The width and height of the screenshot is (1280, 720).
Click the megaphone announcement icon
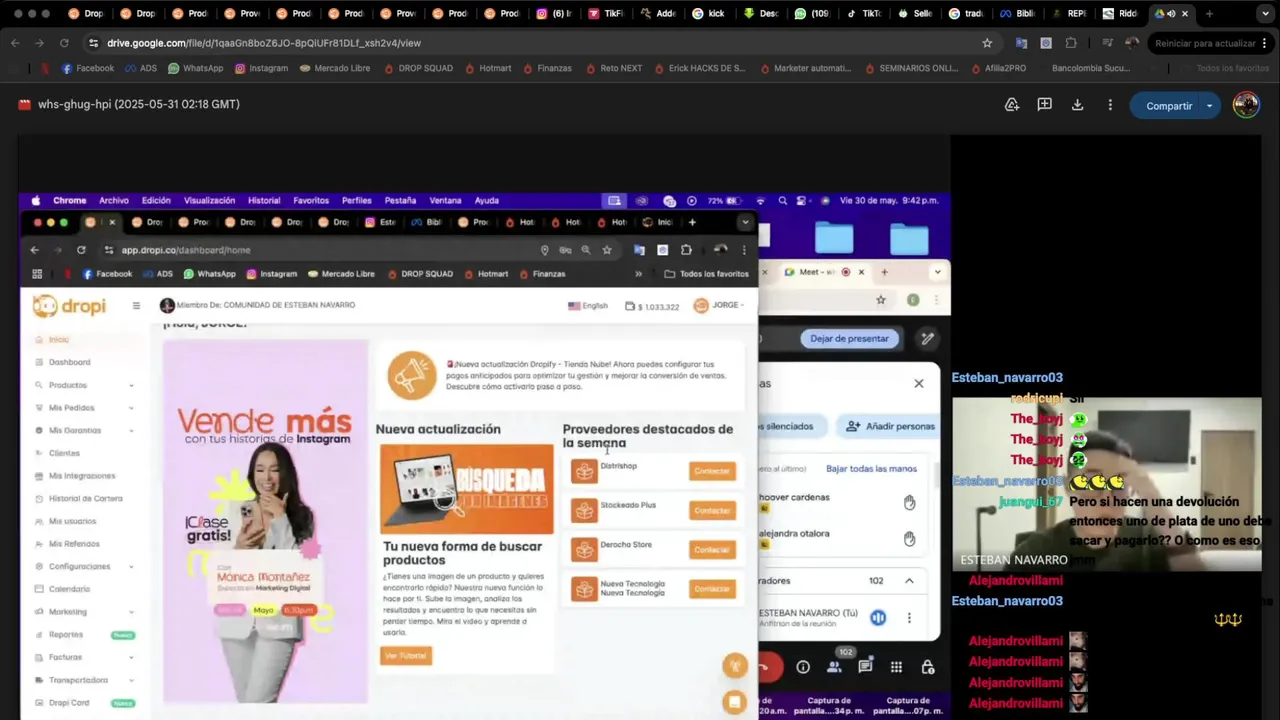point(410,376)
